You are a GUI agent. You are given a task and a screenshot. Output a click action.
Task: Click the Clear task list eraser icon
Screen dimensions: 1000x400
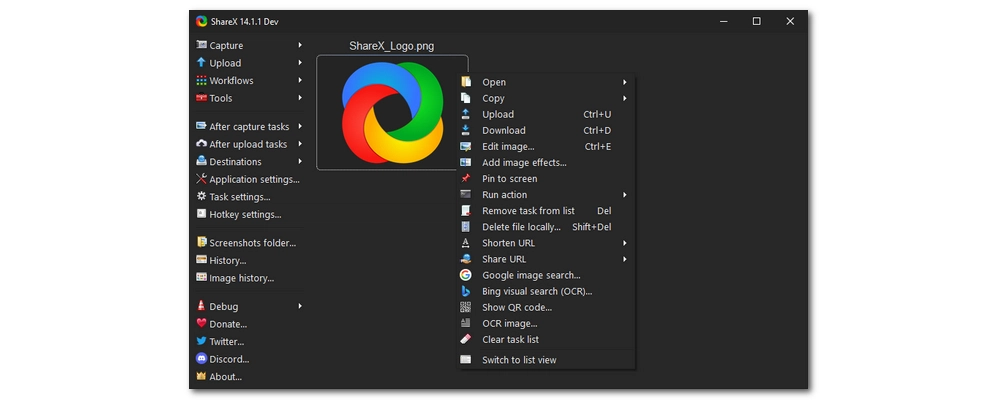pos(465,339)
